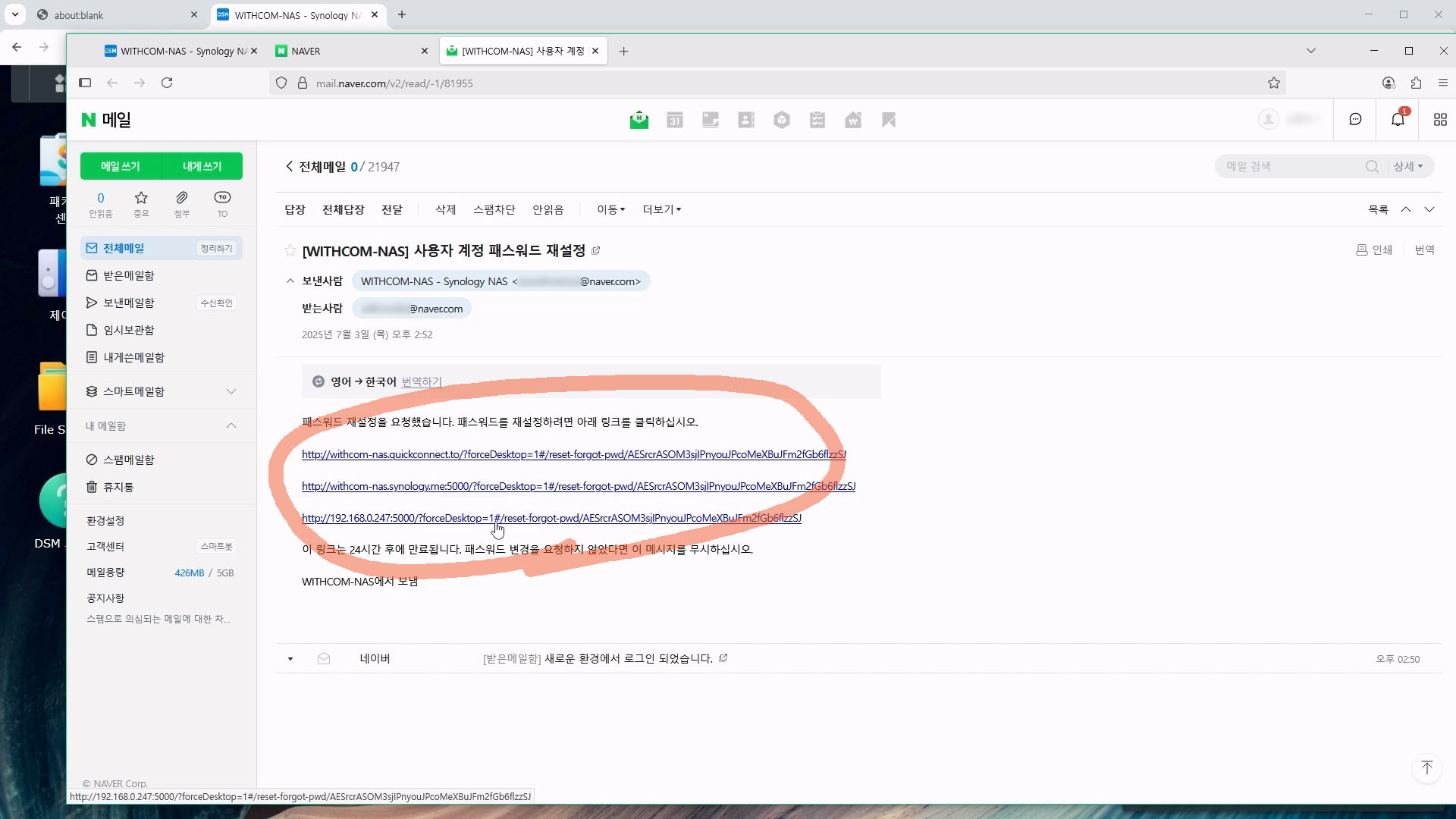Open the 더보기 dropdown menu
Image resolution: width=1456 pixels, height=819 pixels.
[x=661, y=209]
